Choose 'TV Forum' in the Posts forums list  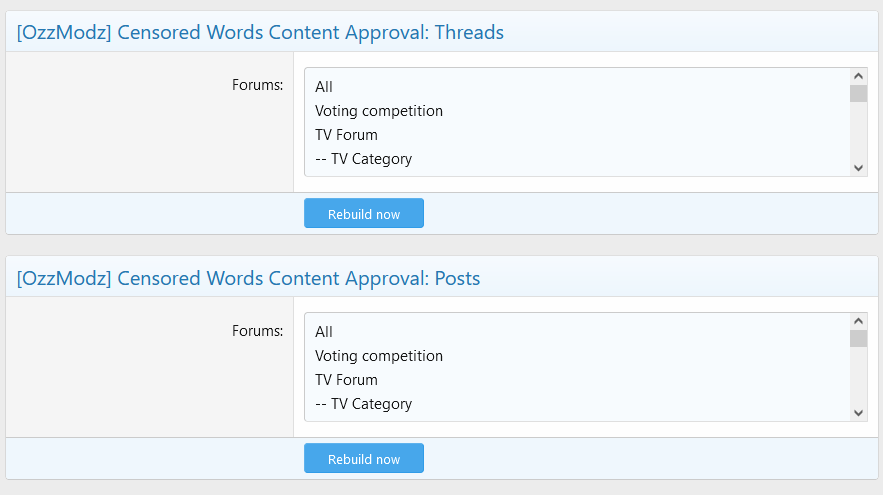(x=346, y=380)
